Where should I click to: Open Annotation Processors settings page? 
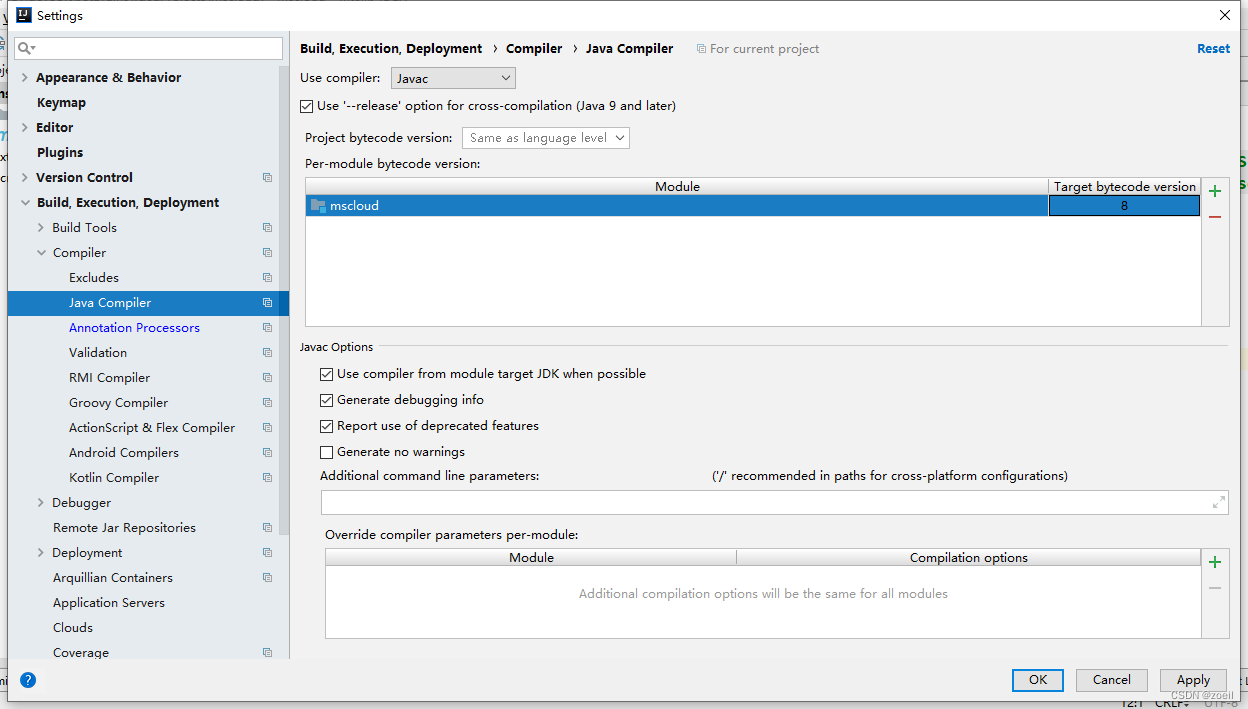tap(134, 328)
